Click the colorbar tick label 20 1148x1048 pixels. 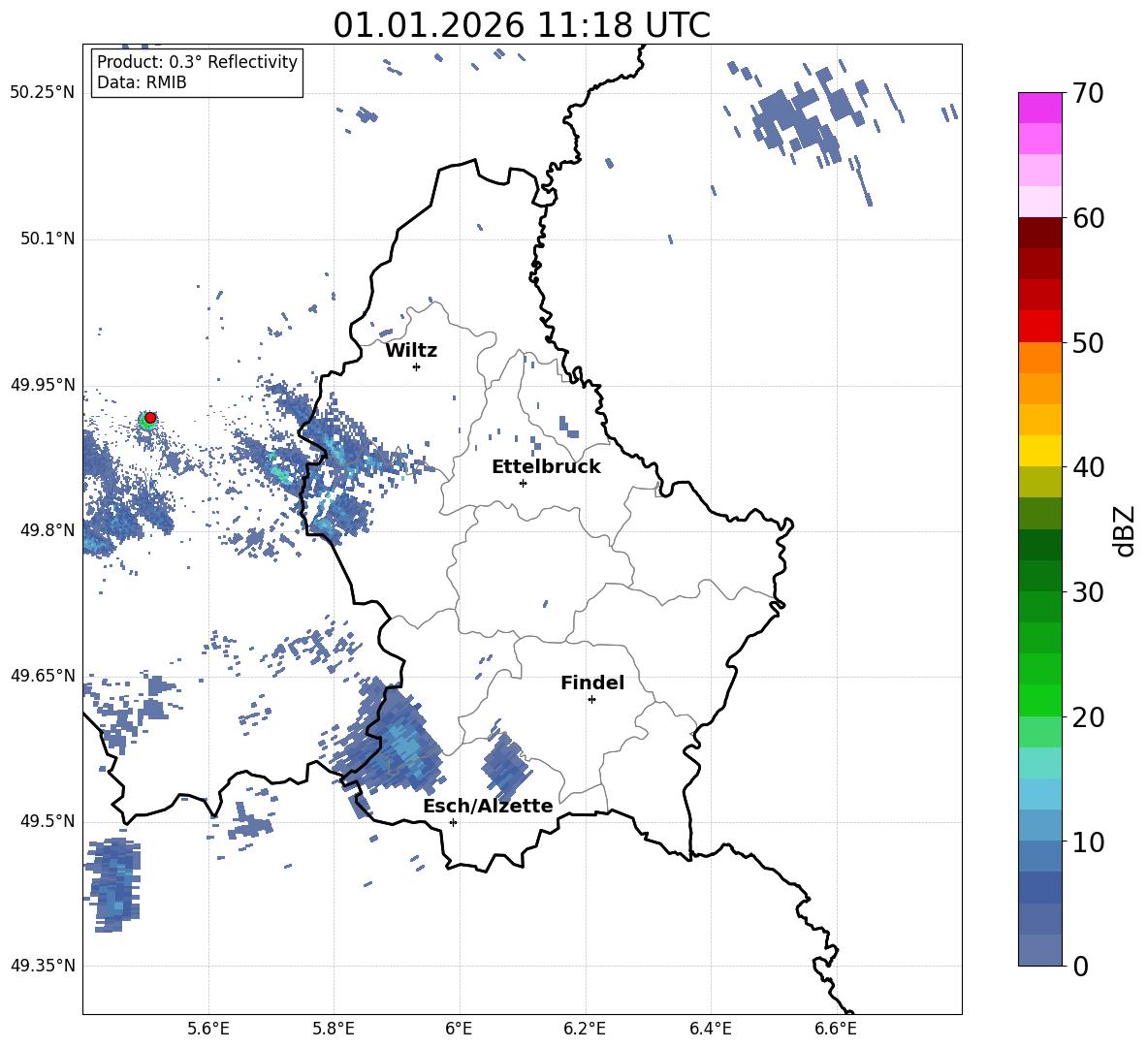[x=1088, y=717]
